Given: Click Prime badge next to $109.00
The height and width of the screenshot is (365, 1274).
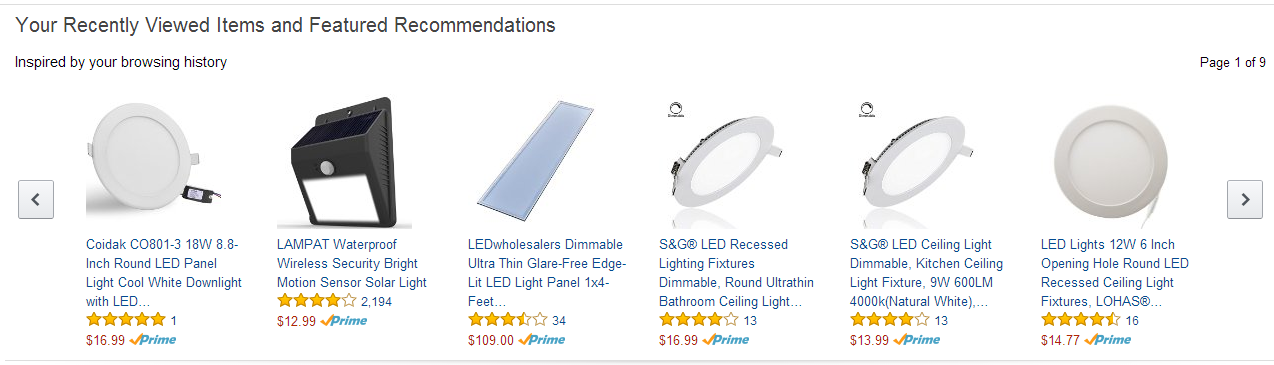Looking at the screenshot, I should click(x=542, y=339).
